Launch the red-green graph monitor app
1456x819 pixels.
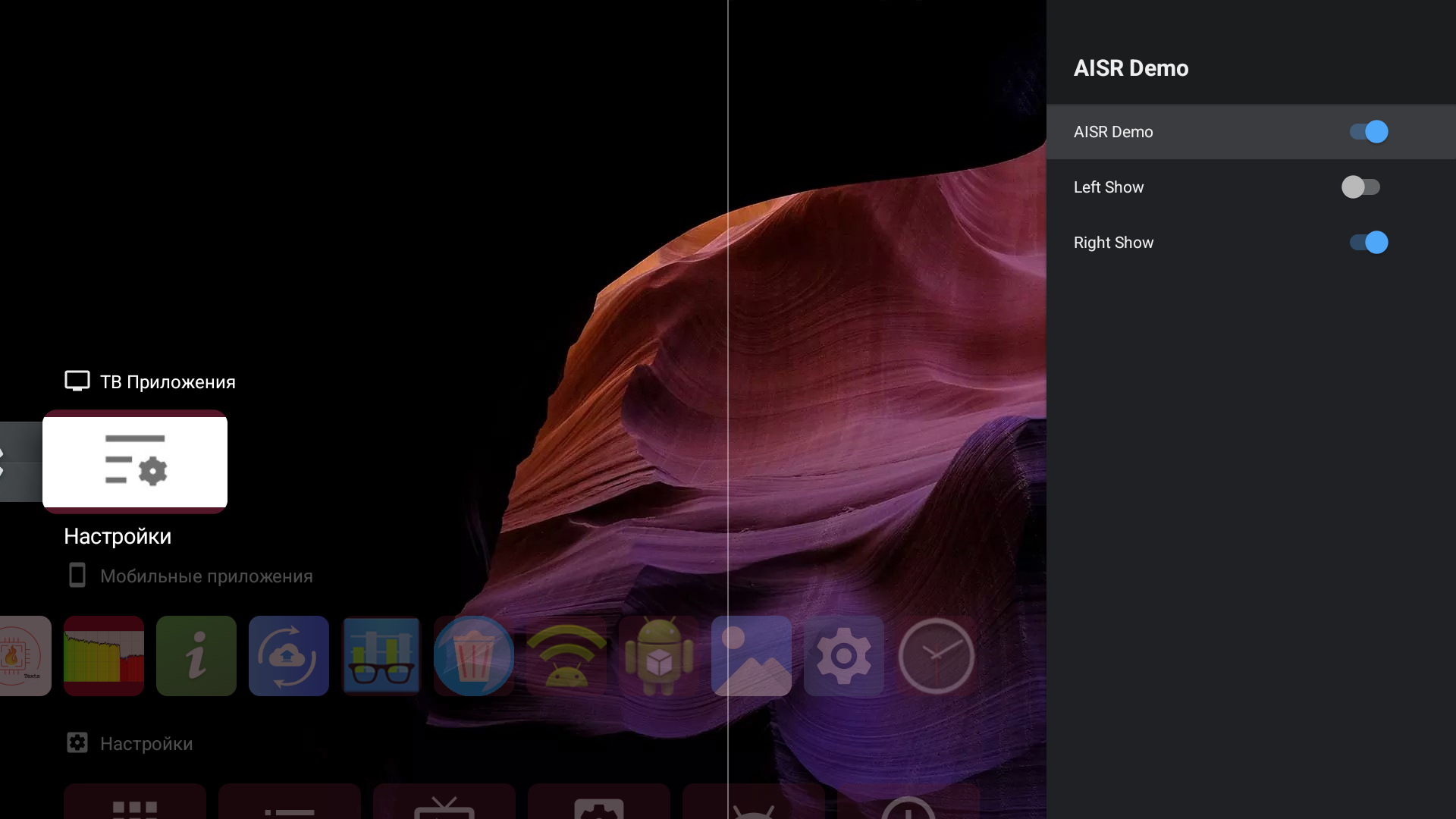click(x=104, y=656)
